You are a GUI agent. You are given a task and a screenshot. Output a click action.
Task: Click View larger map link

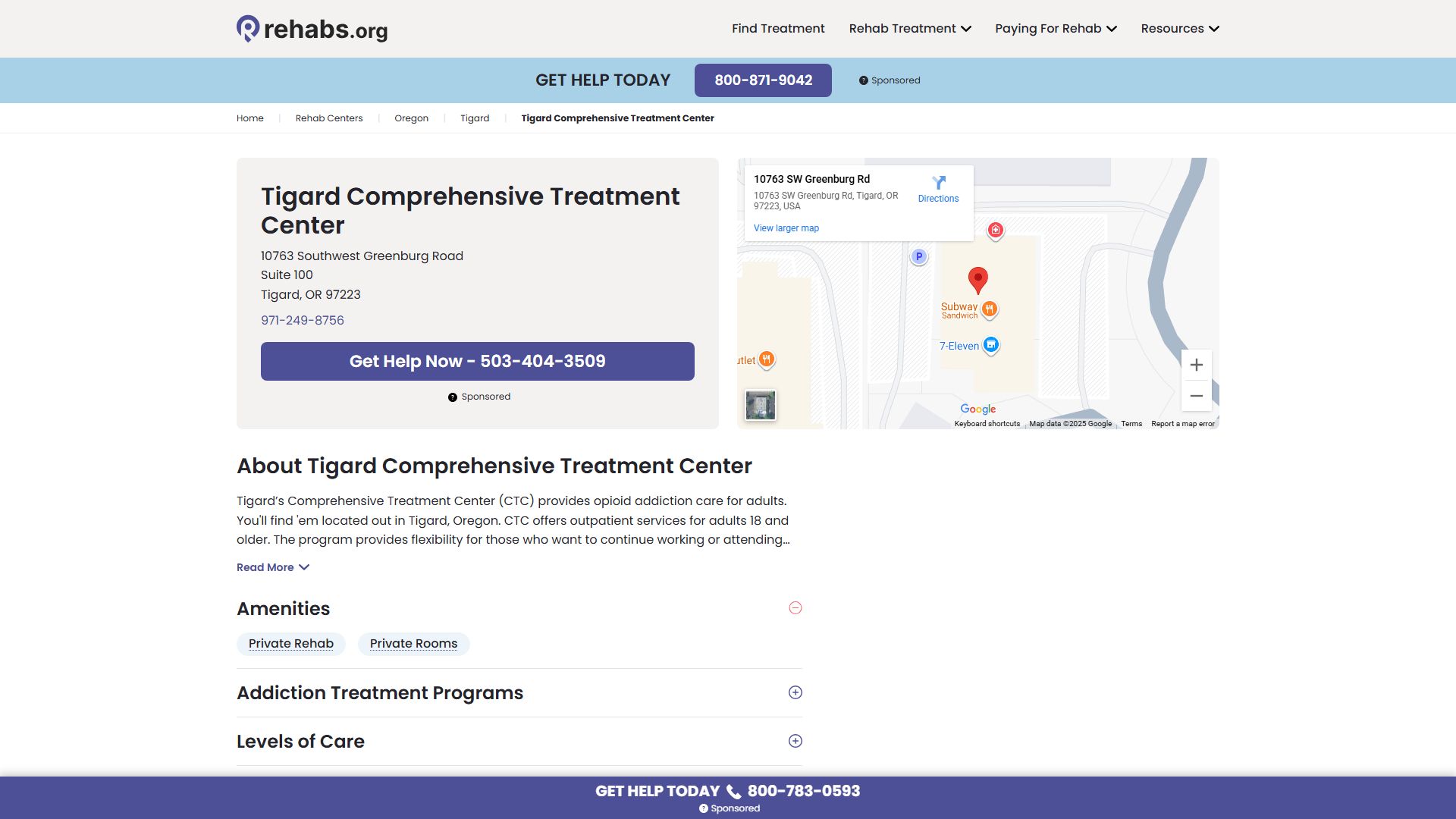786,228
